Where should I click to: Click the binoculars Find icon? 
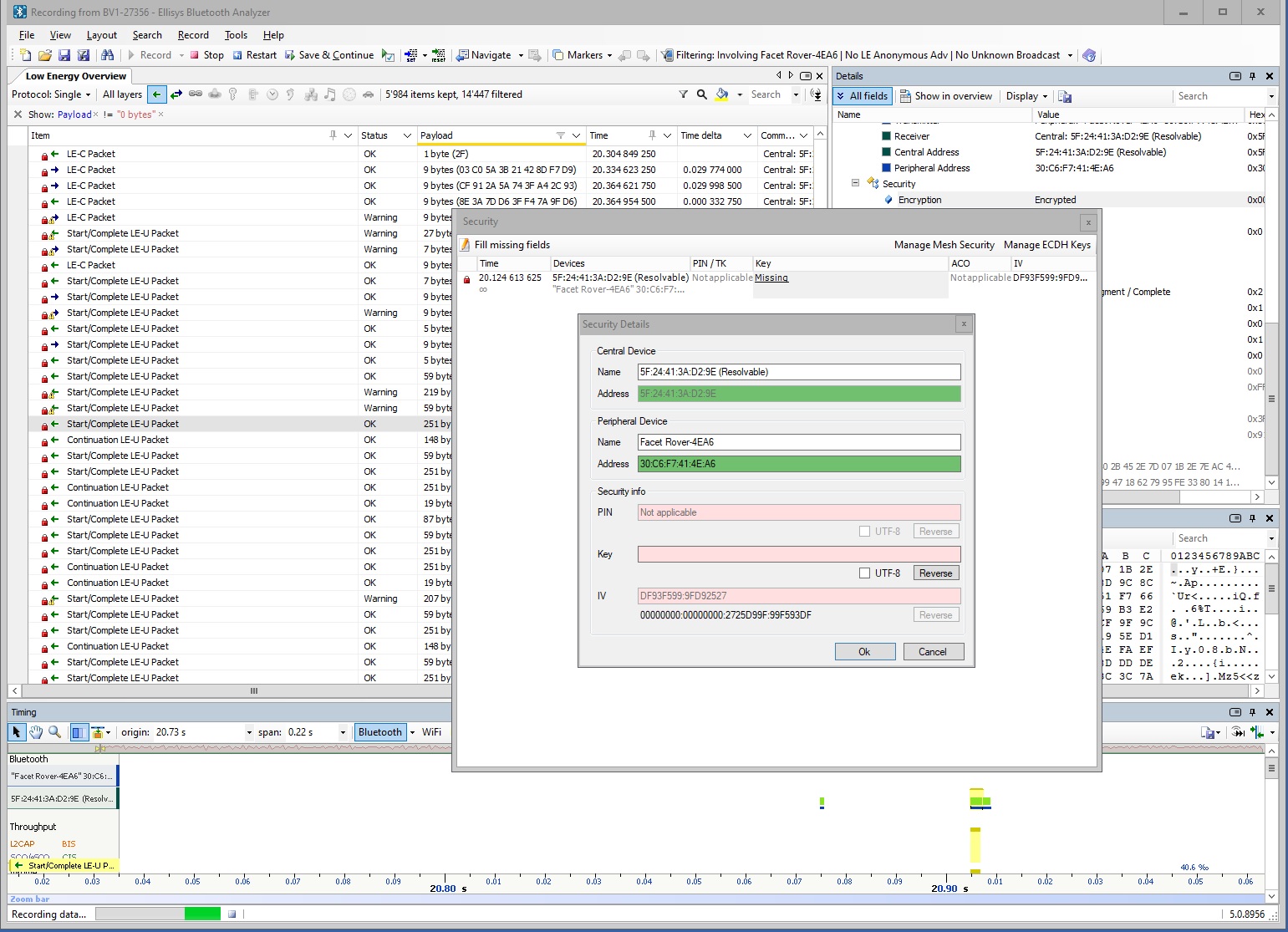tap(107, 55)
